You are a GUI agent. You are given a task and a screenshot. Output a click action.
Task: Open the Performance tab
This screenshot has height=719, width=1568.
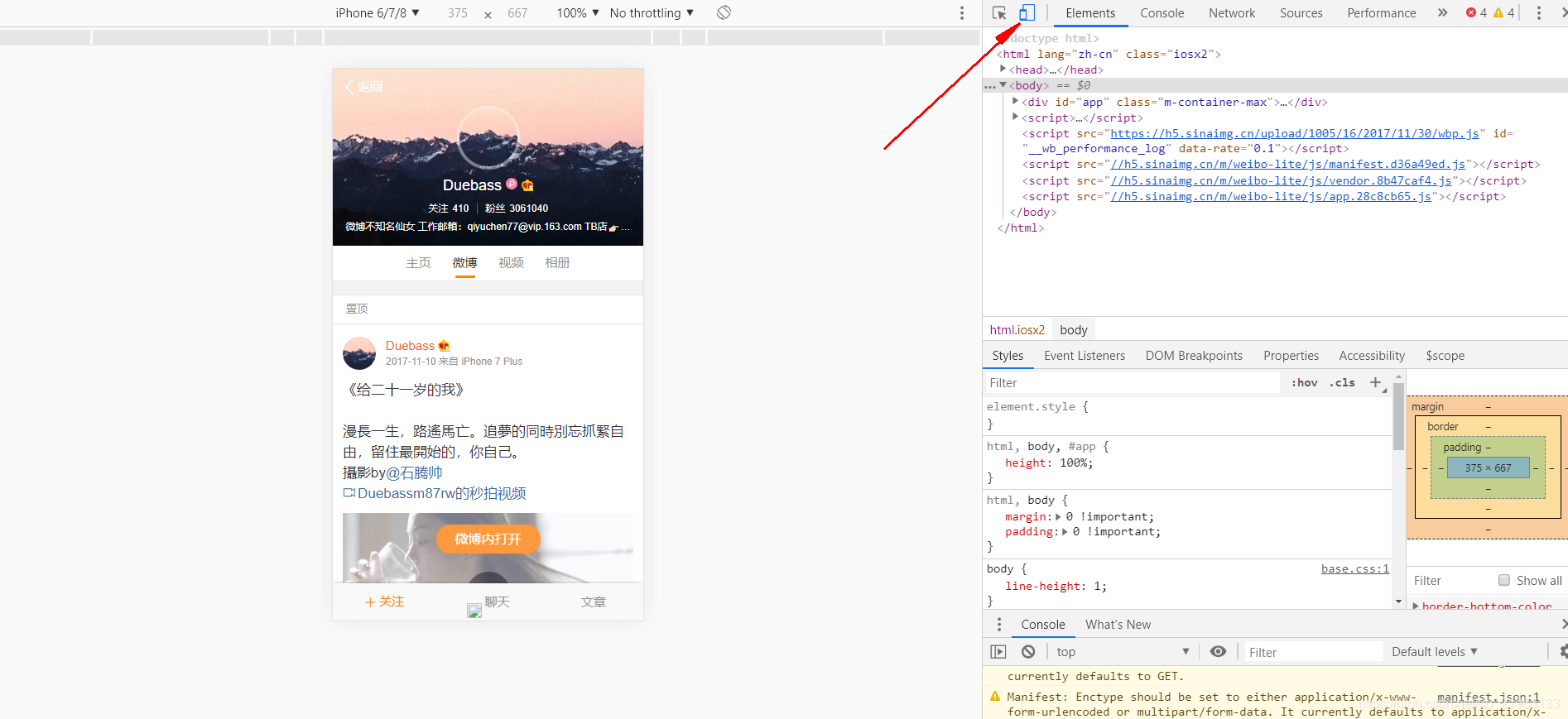point(1381,12)
